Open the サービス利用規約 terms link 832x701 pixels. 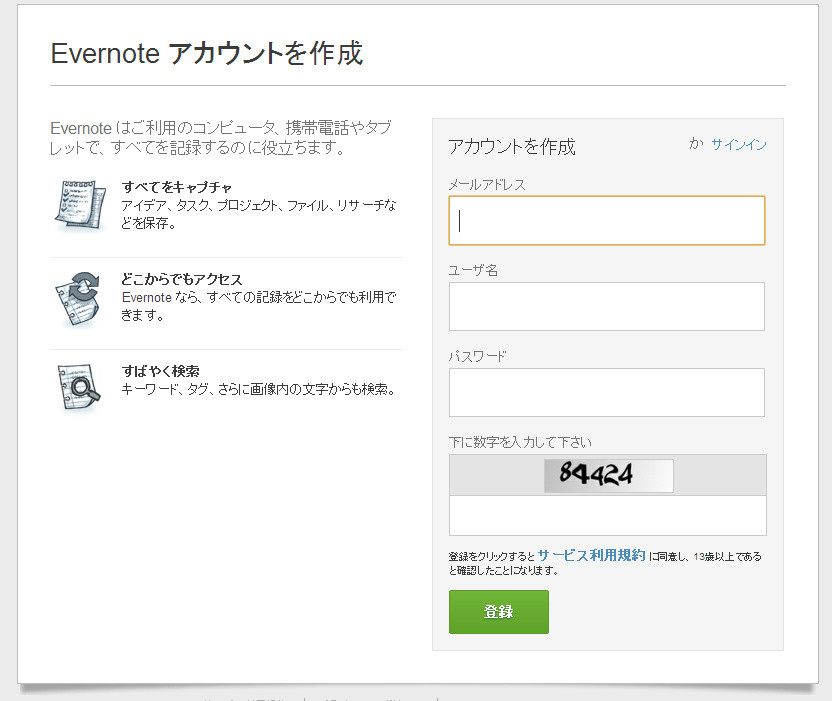point(591,555)
